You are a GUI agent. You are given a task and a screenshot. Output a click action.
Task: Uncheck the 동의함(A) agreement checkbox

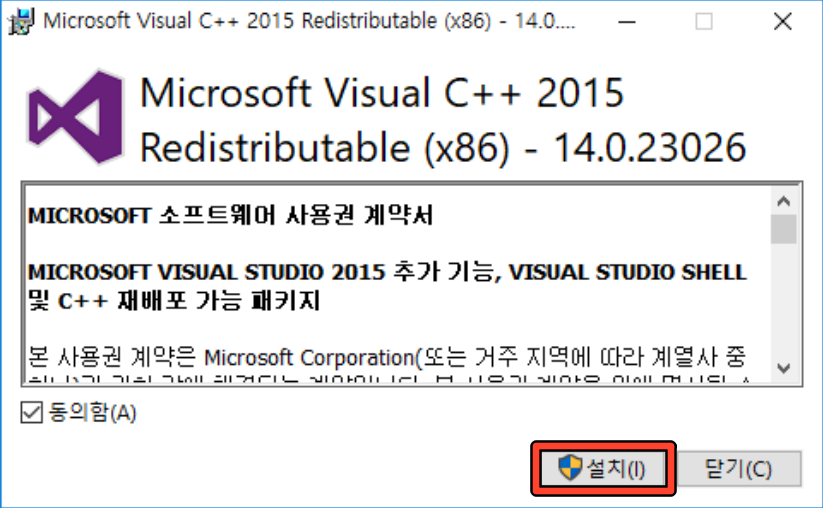pos(31,412)
